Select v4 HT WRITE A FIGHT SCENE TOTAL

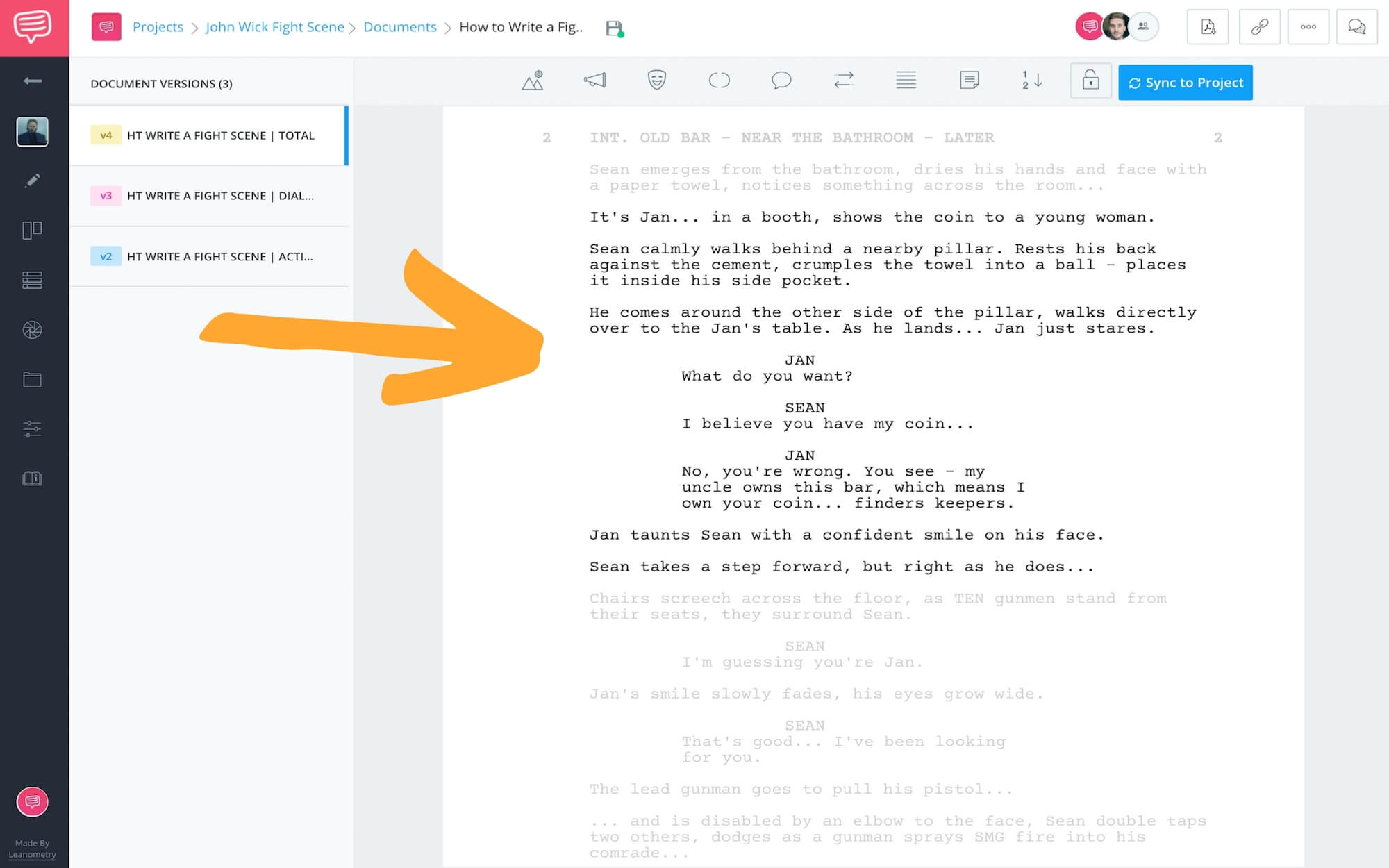click(210, 135)
